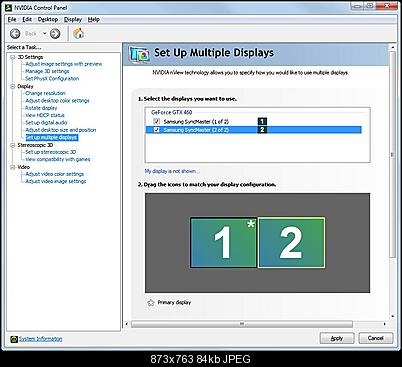Select the Samsung SyncMaster (1 of 2) row
Viewport: 402px width, 367px height.
pyautogui.click(x=254, y=121)
